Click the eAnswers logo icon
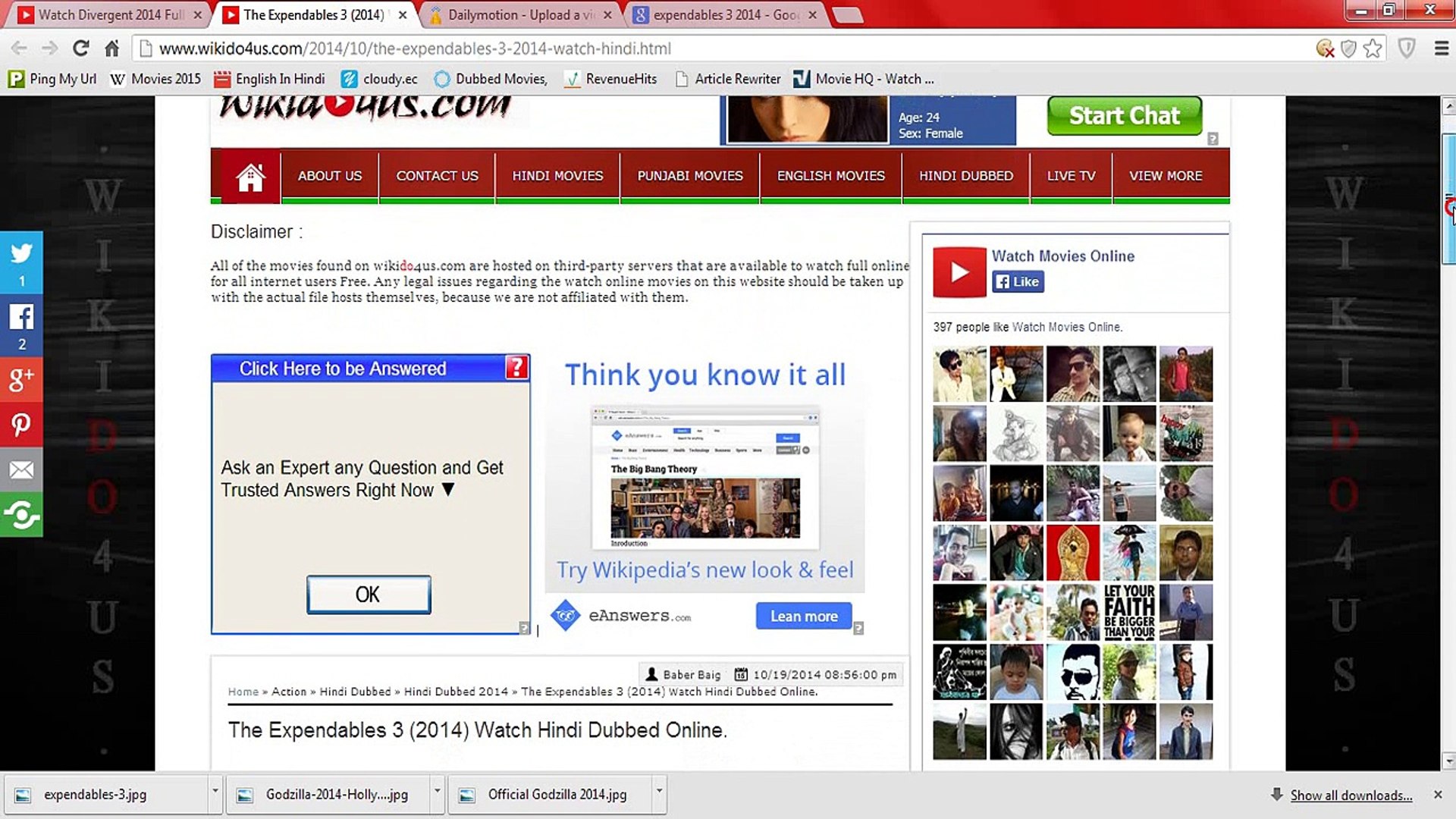 point(565,616)
